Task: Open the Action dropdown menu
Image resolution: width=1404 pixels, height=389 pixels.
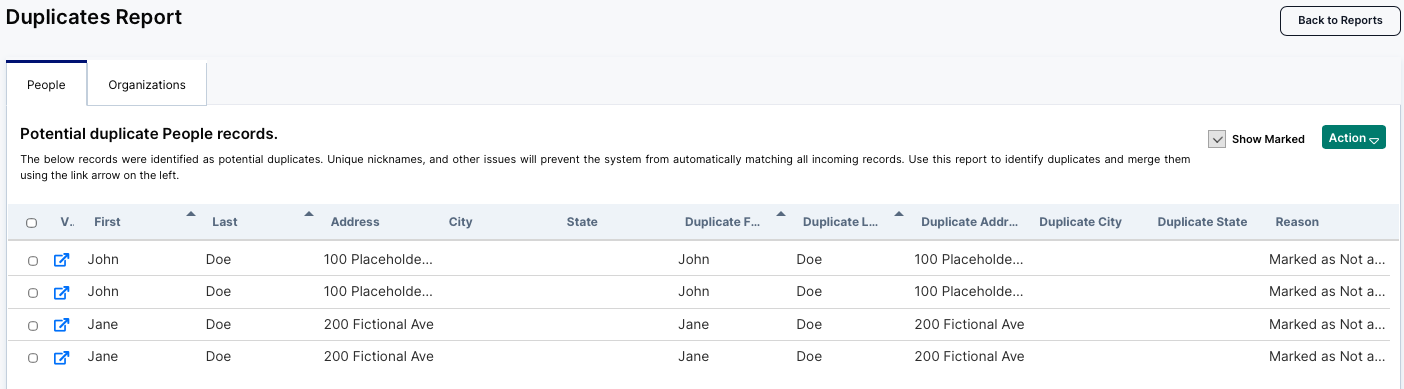Action: tap(1354, 138)
